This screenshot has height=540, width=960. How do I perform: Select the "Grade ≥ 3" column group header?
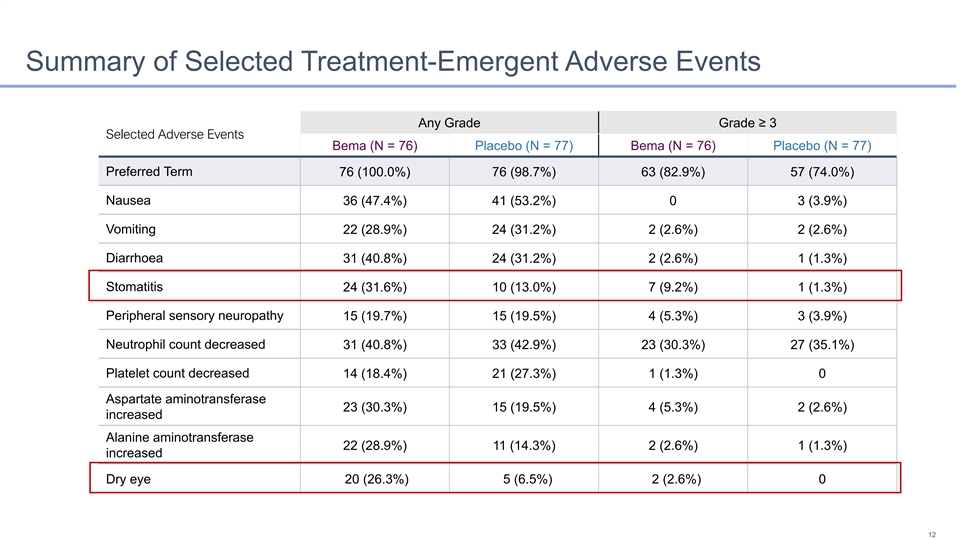(x=746, y=122)
